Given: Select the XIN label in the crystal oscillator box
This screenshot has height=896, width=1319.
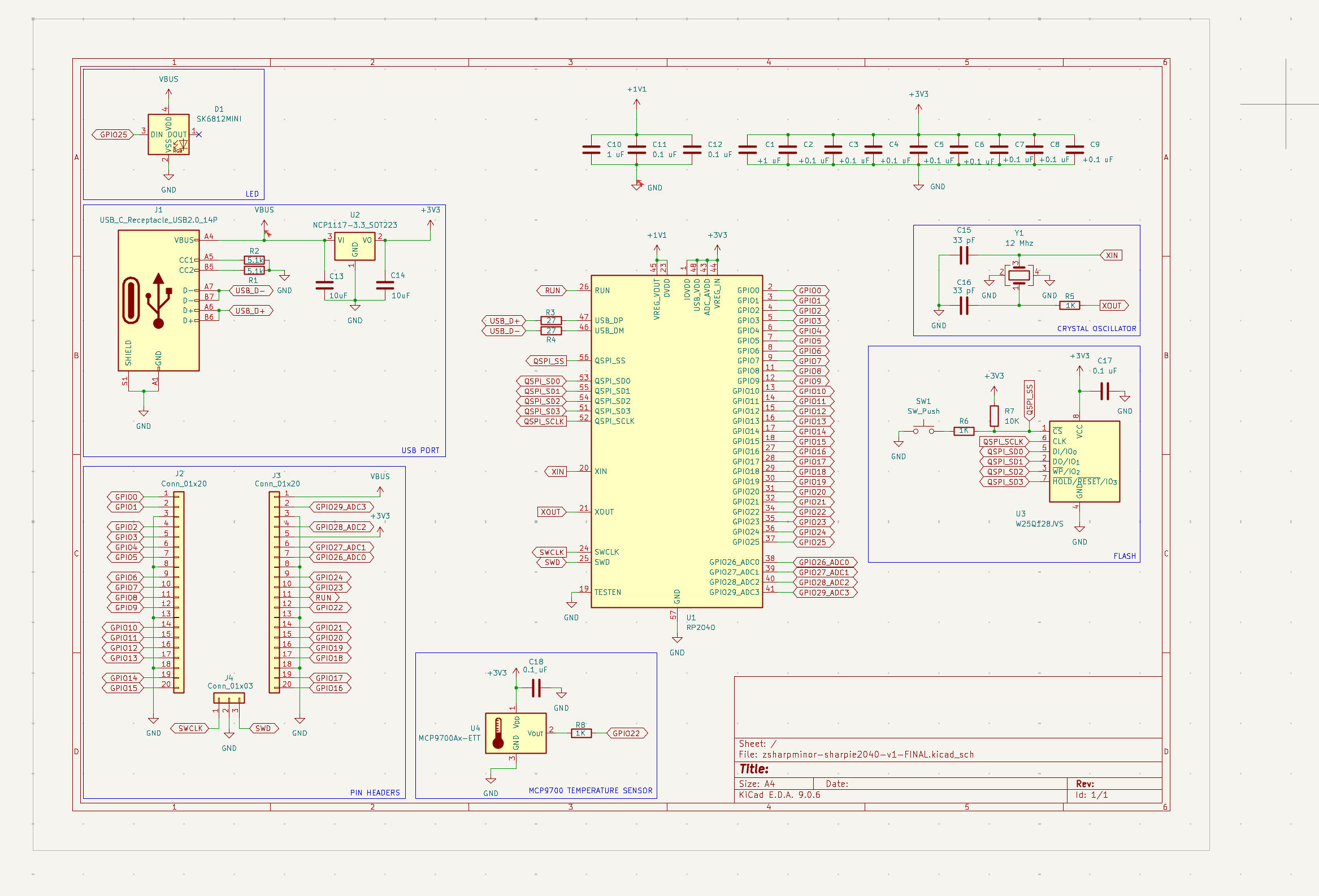Looking at the screenshot, I should coord(1111,255).
